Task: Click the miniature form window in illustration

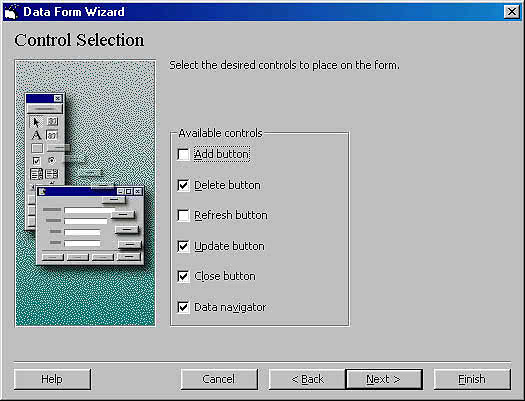Action: (x=90, y=226)
